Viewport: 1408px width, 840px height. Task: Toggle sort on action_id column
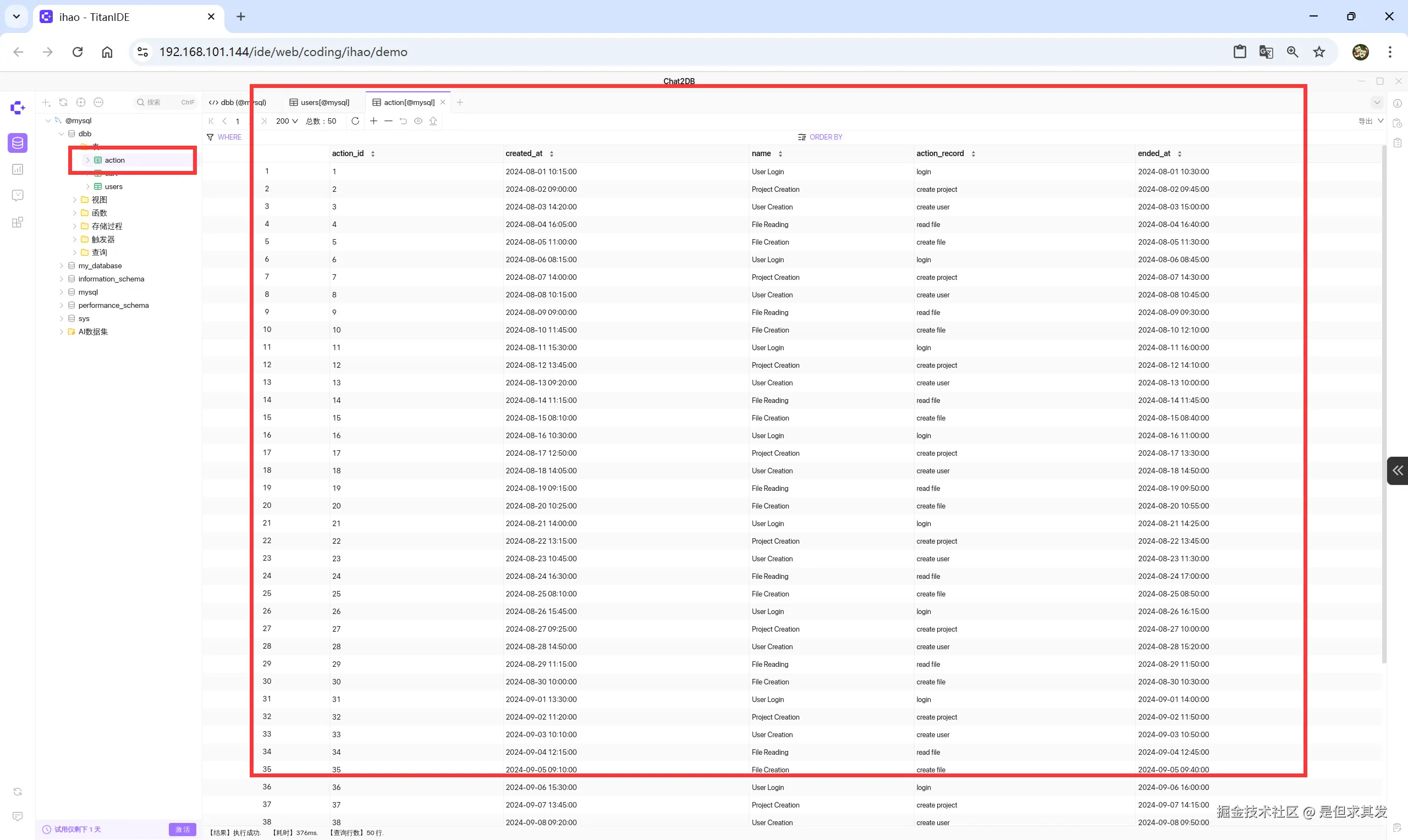point(372,154)
